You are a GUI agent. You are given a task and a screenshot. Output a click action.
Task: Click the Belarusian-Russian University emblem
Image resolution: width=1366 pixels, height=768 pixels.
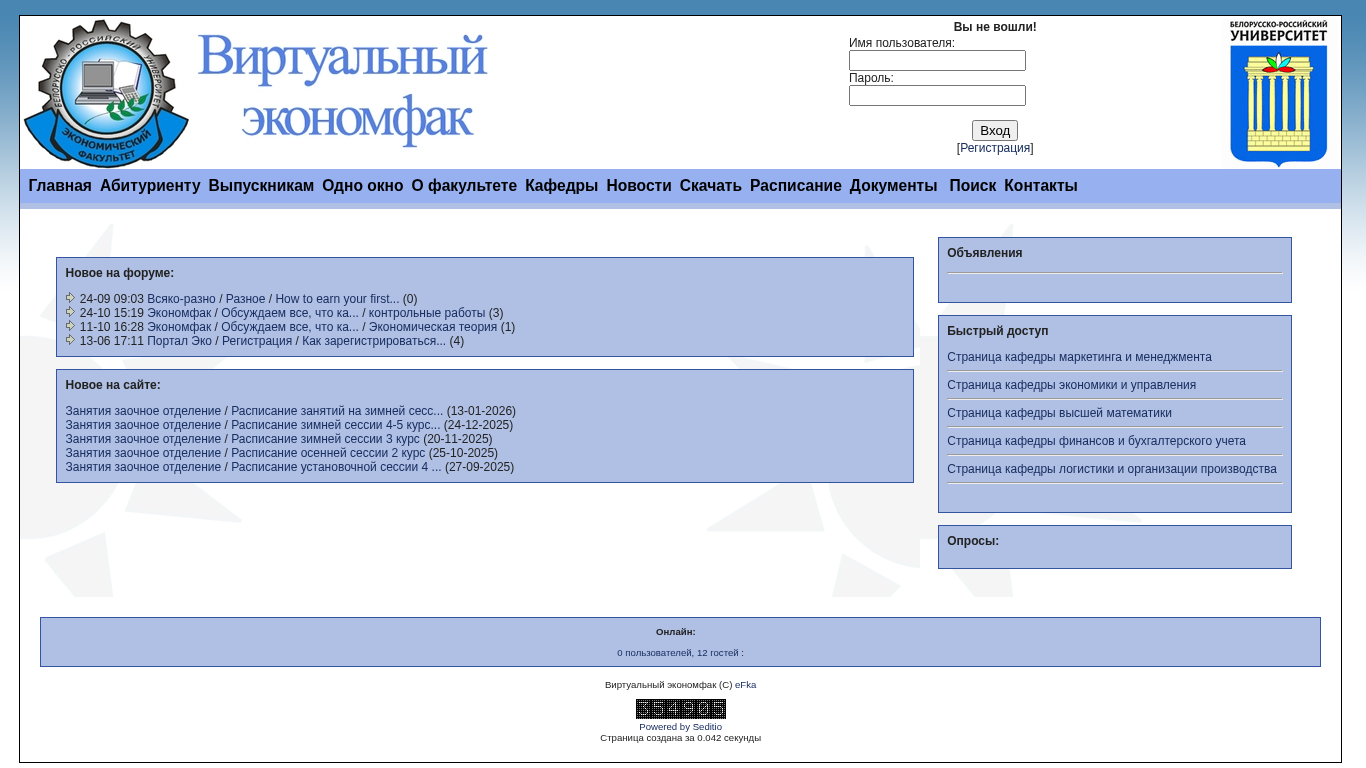[x=1278, y=93]
